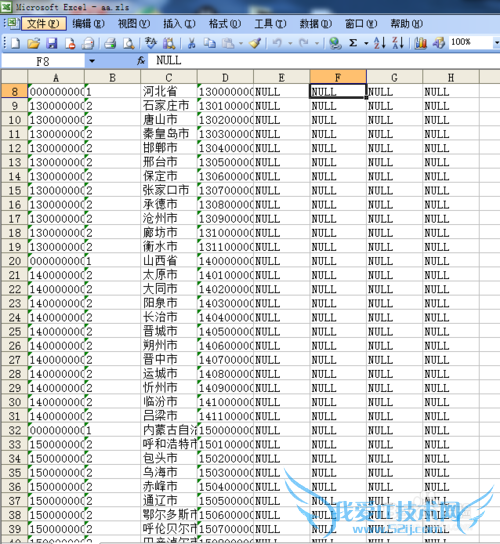Run the Spelling check icon
This screenshot has width=500, height=544.
coord(151,43)
